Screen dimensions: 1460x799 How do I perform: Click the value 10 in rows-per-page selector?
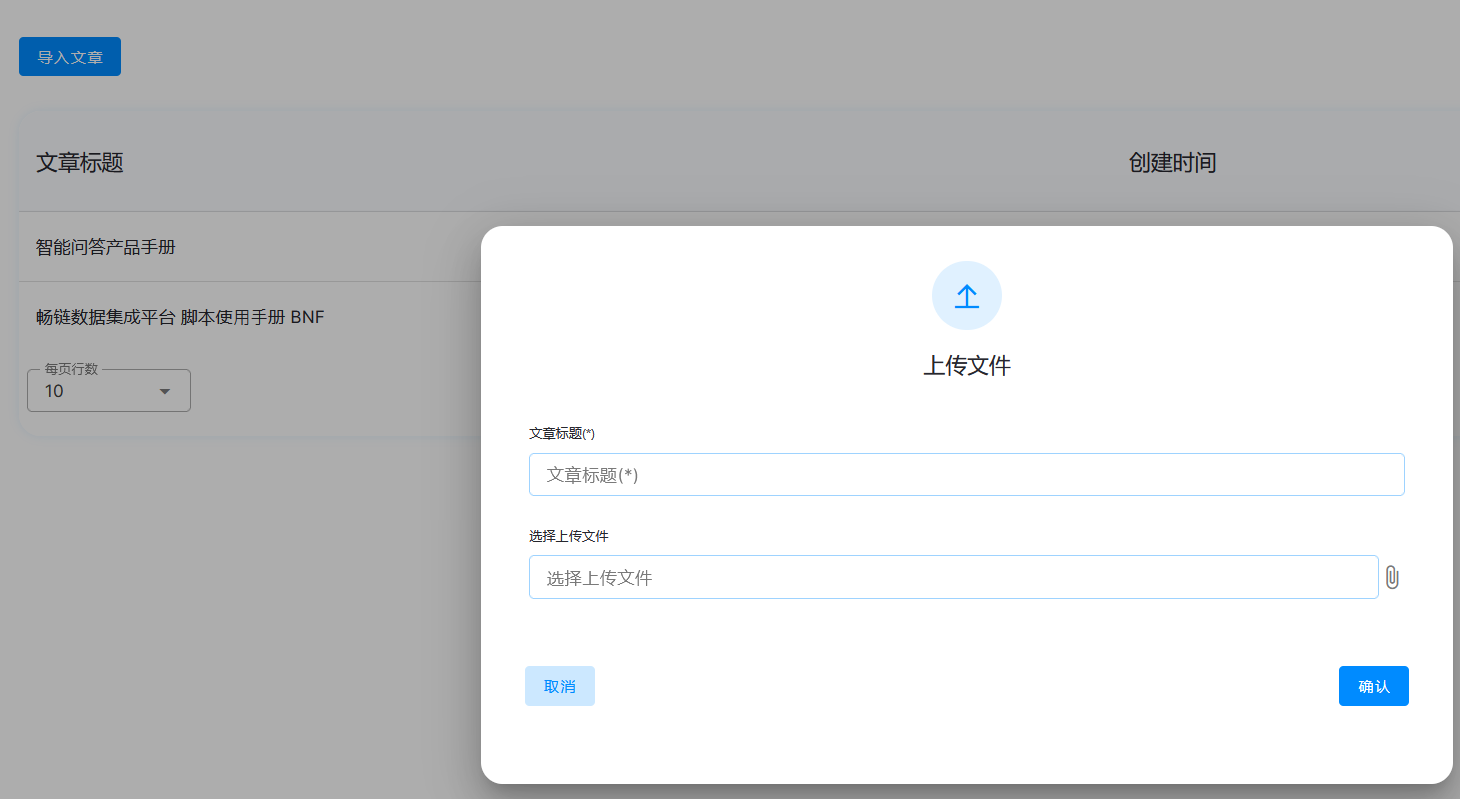[54, 391]
